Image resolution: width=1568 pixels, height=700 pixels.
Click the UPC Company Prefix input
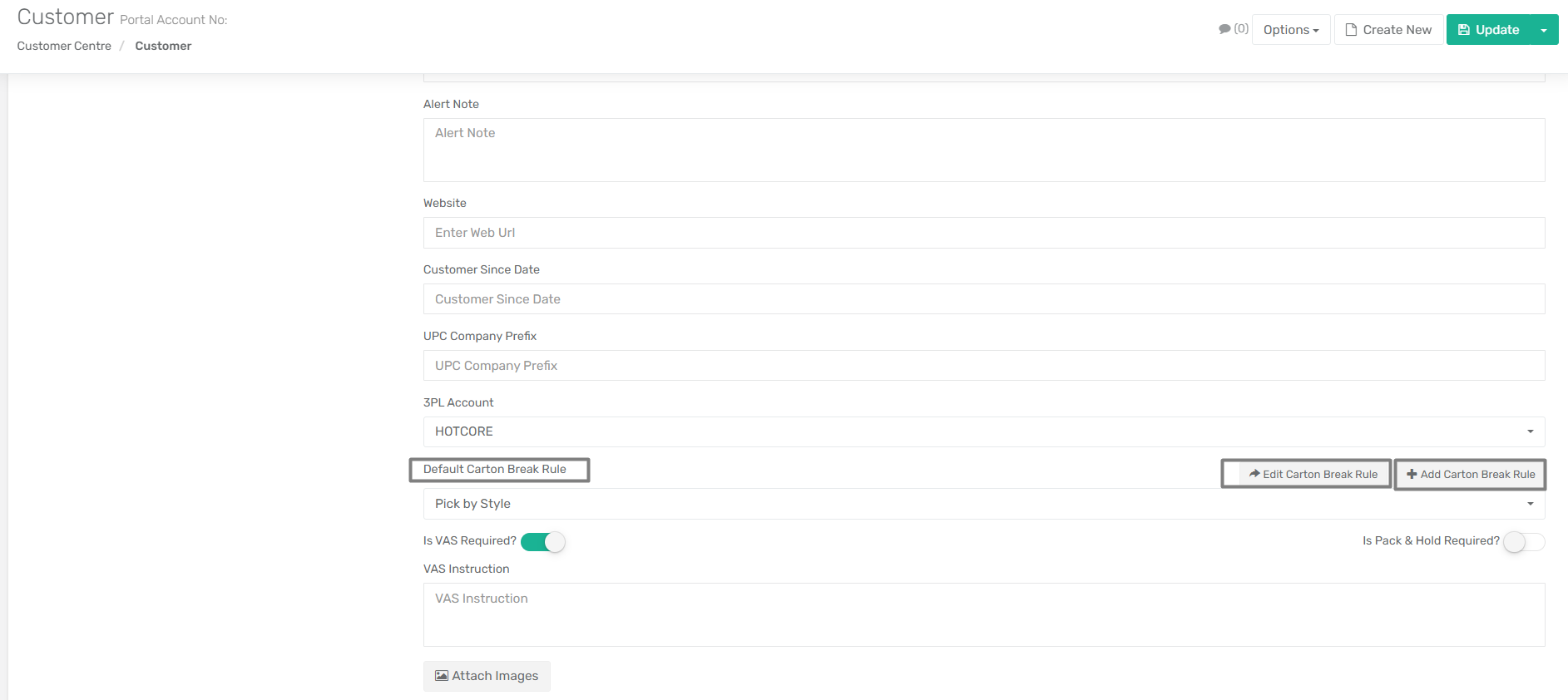(x=984, y=366)
